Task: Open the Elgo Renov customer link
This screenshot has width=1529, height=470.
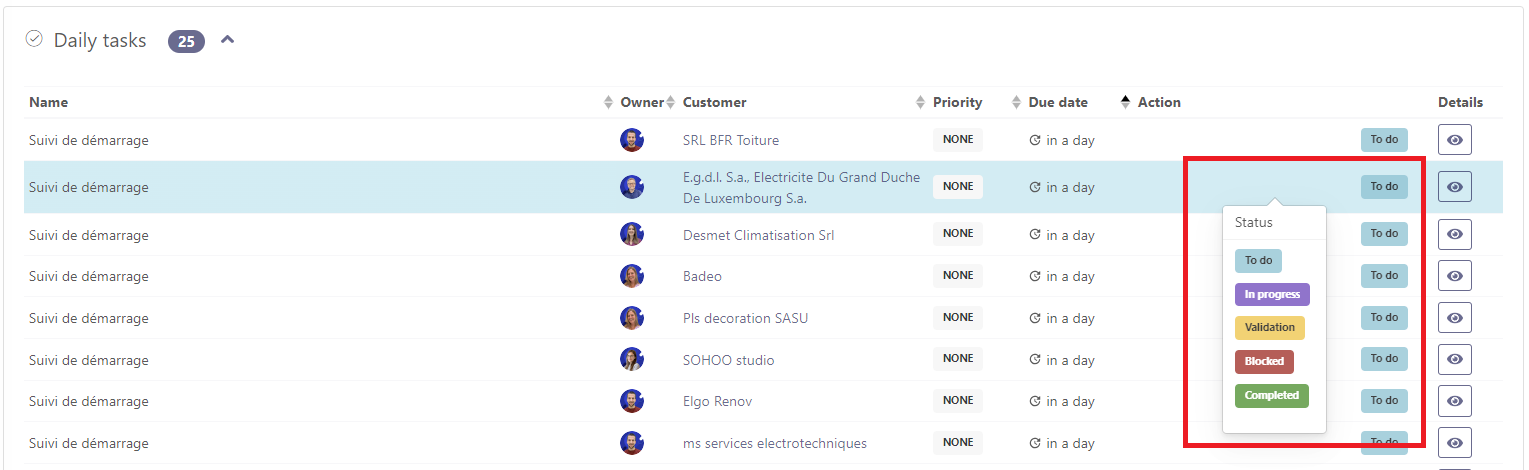Action: click(717, 402)
